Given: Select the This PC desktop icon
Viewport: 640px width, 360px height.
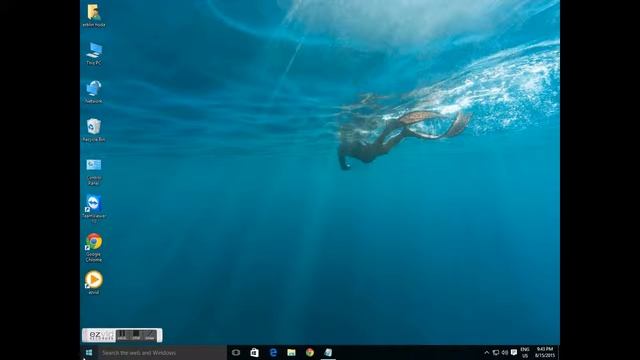Looking at the screenshot, I should [94, 53].
